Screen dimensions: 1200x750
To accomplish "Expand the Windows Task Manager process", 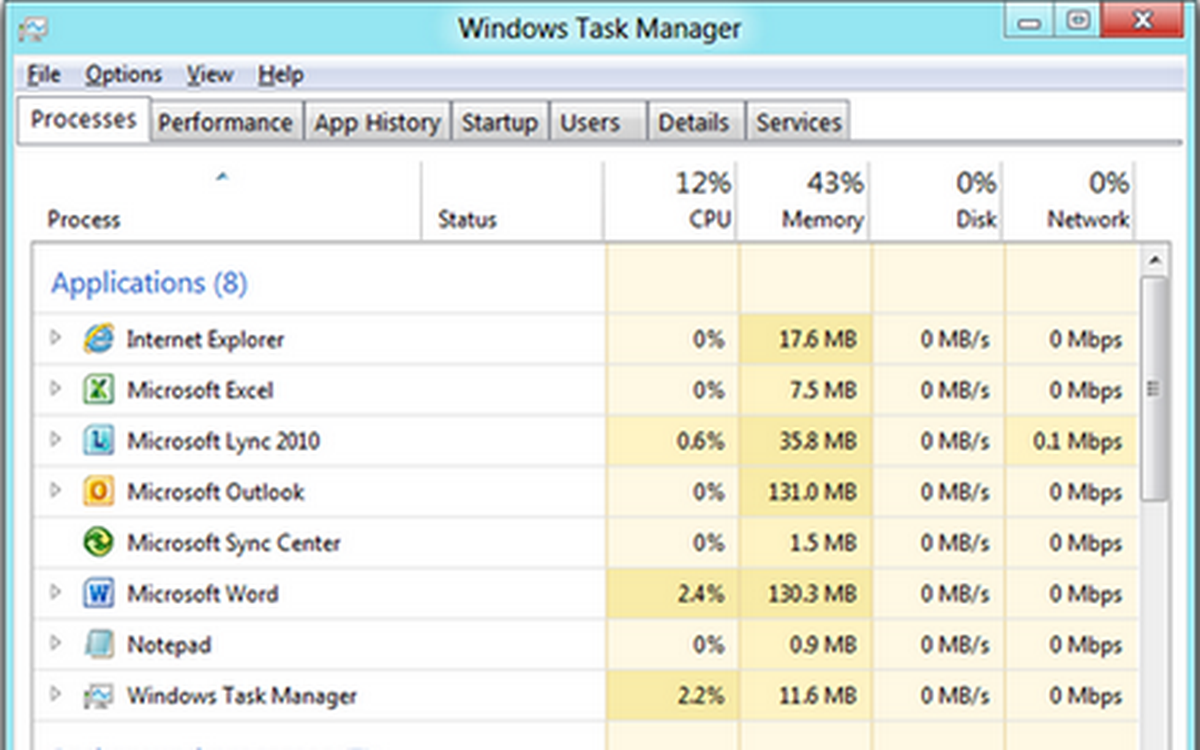I will 56,695.
